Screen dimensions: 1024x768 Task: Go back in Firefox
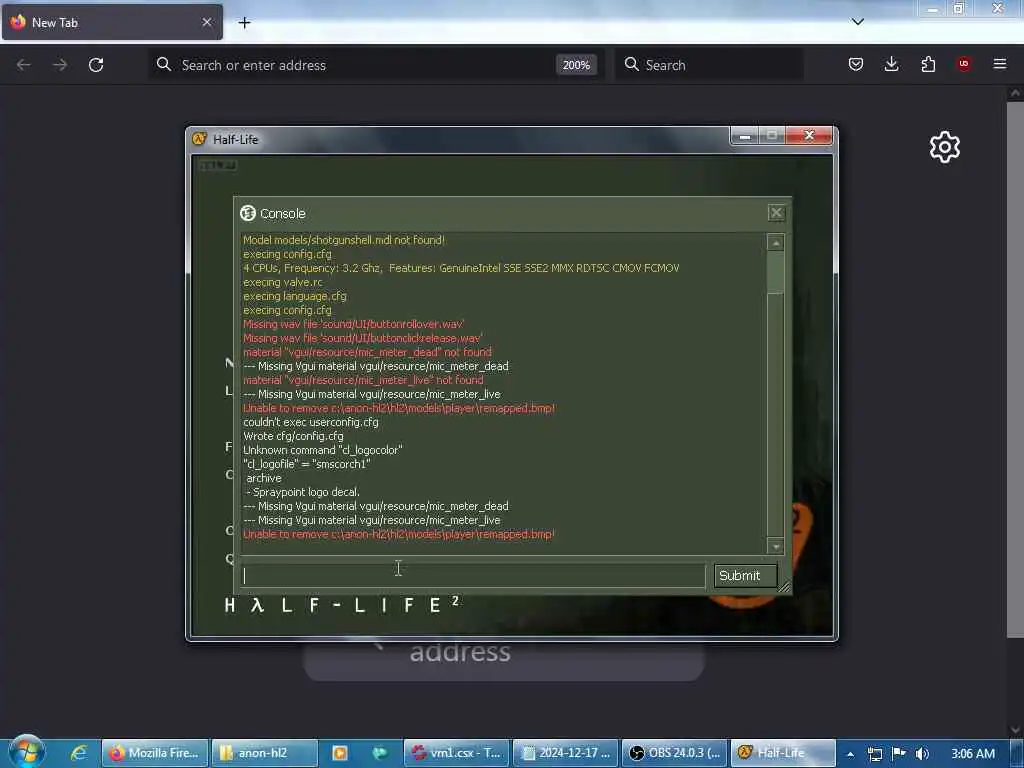click(x=24, y=65)
